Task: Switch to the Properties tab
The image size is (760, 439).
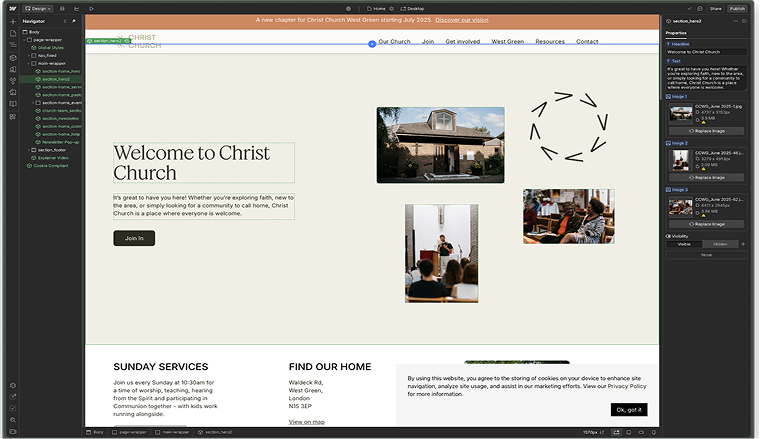Action: pos(676,33)
